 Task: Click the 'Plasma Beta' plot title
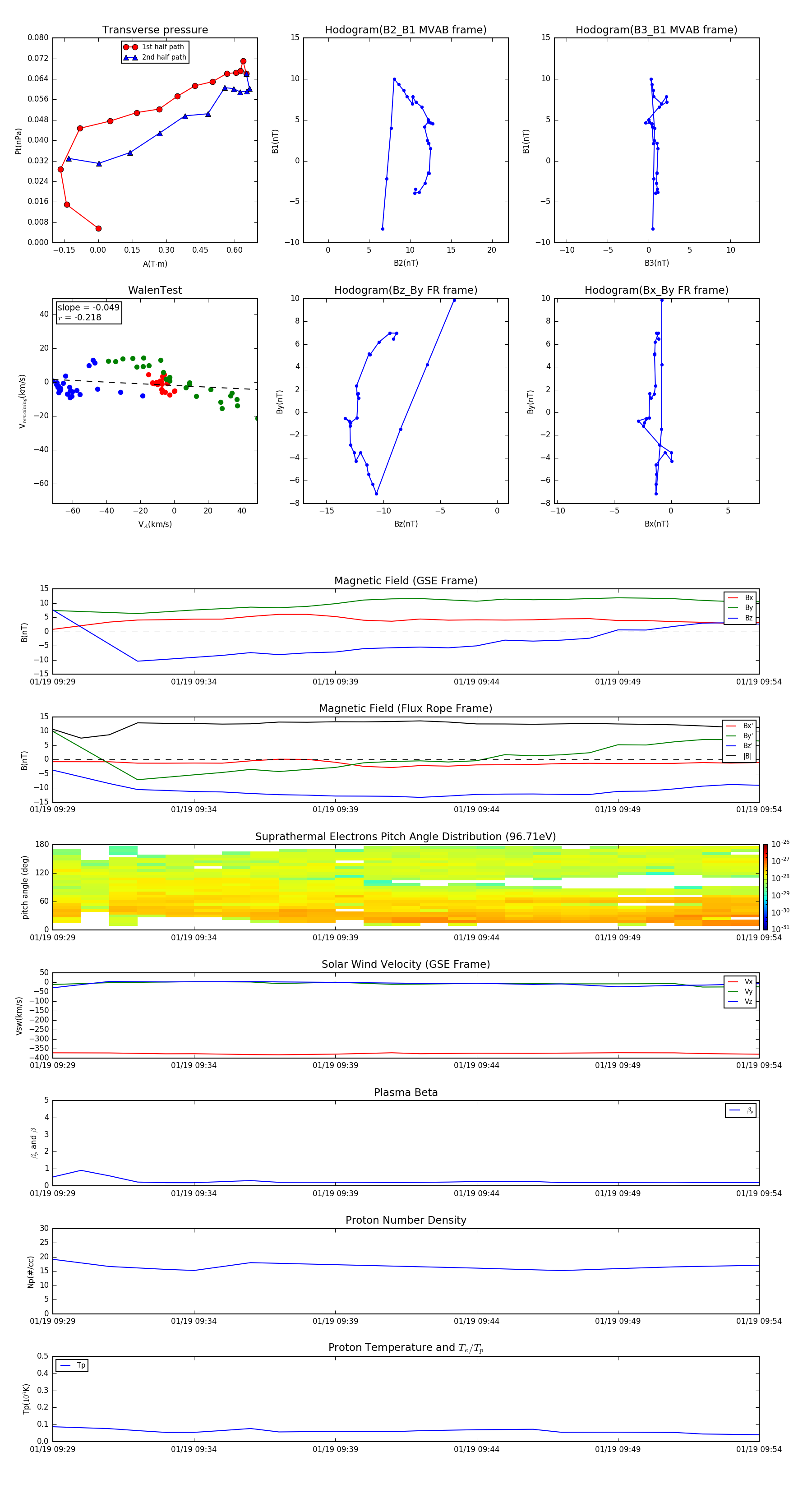tap(406, 1092)
